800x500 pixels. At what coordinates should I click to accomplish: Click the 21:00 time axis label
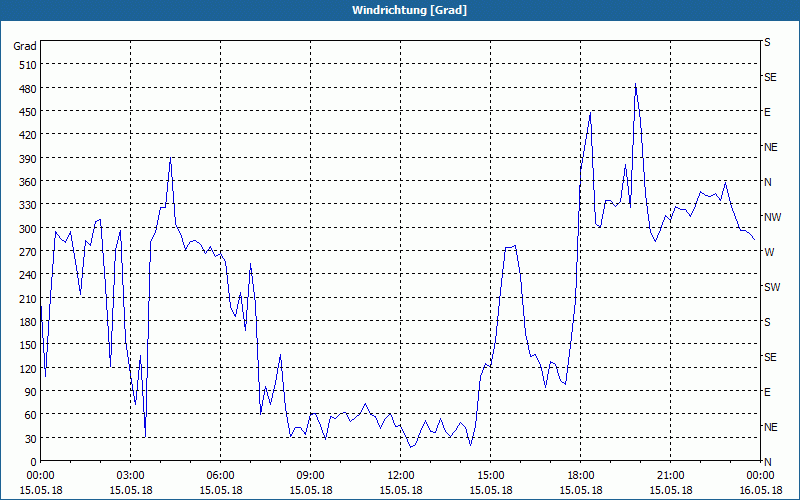(x=670, y=476)
